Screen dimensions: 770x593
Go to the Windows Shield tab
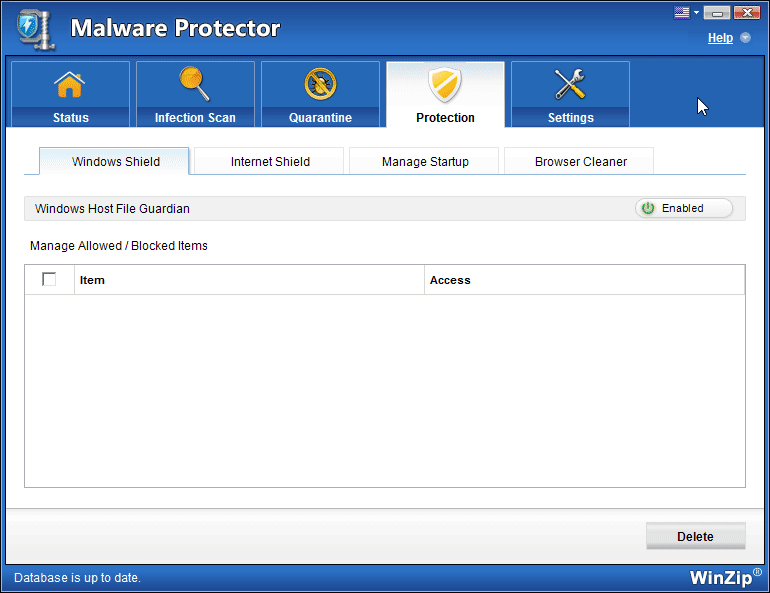tap(115, 161)
